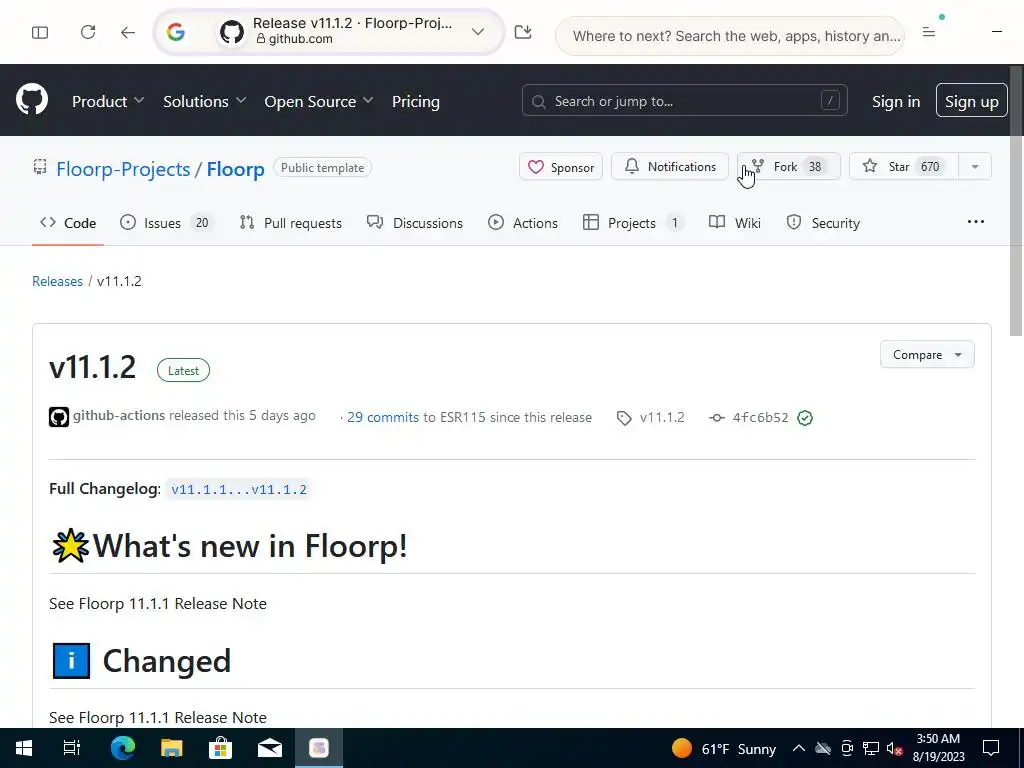This screenshot has height=768, width=1024.
Task: Show more repository tabs via ellipsis
Action: pyautogui.click(x=976, y=222)
